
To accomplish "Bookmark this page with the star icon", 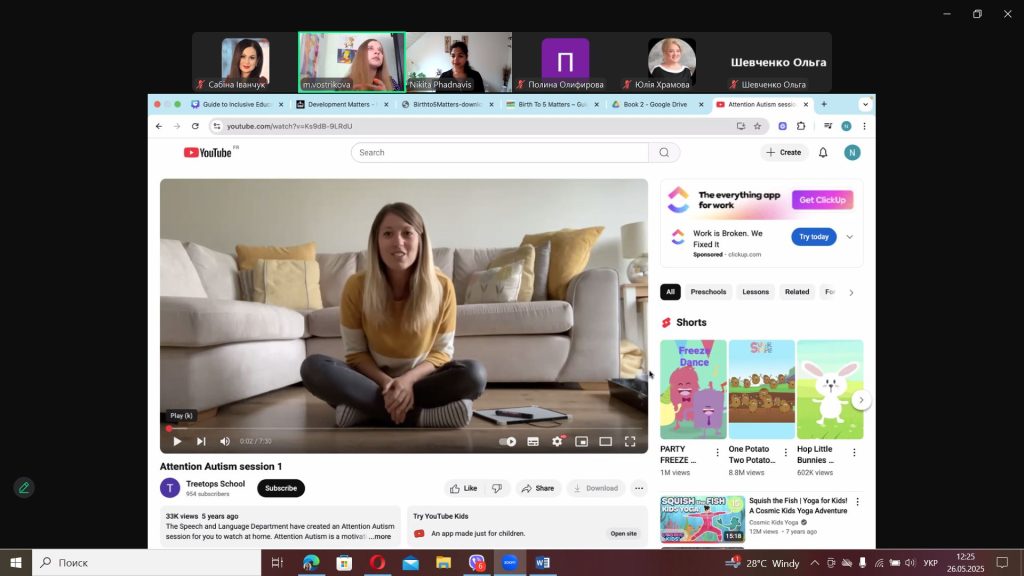I will click(758, 126).
